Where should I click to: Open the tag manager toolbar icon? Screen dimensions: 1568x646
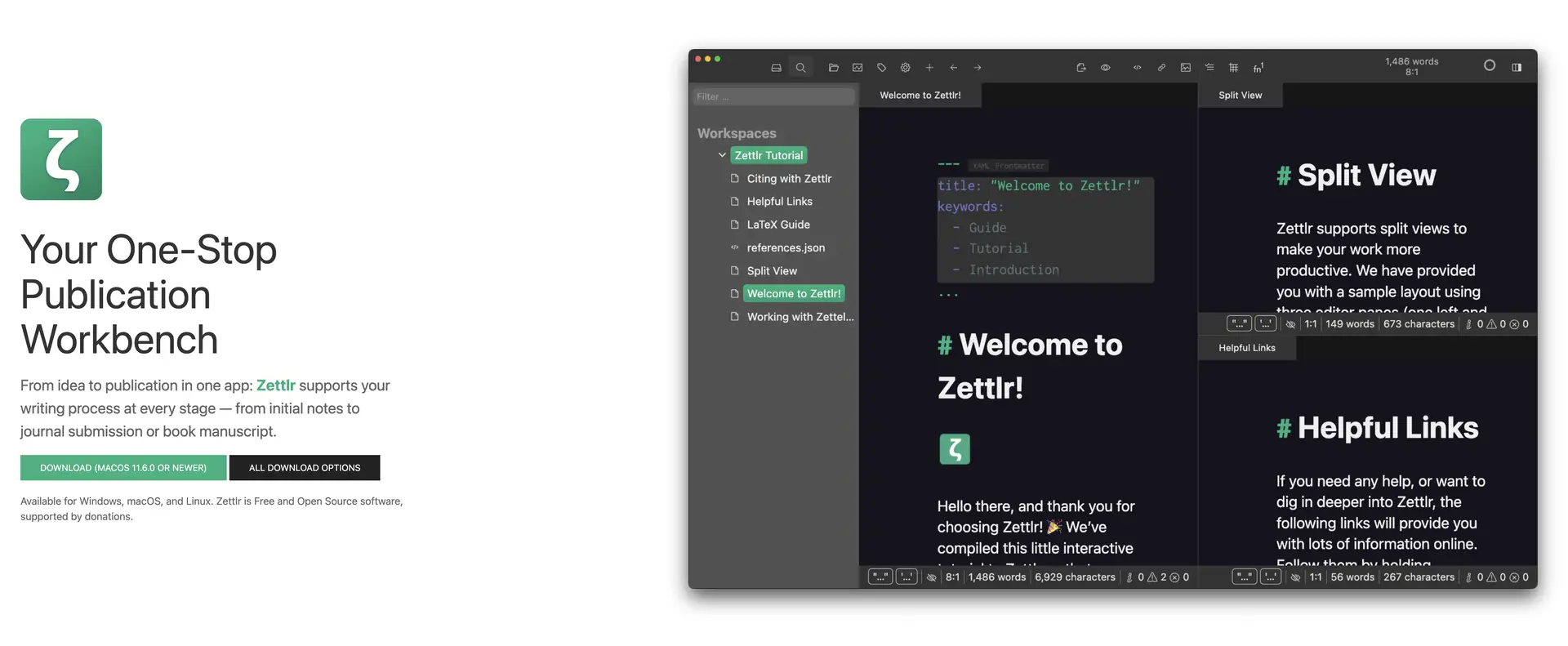pos(881,68)
